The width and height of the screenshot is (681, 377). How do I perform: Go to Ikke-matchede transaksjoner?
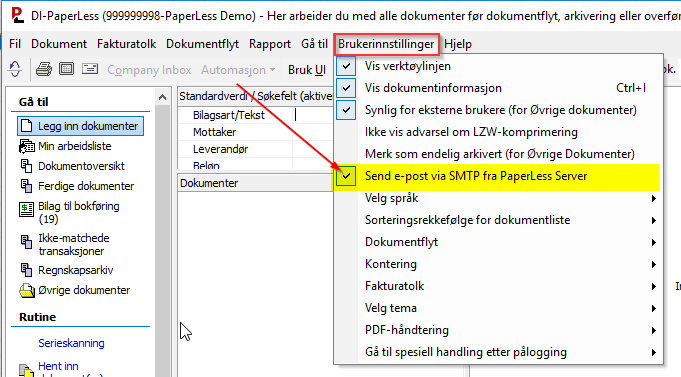click(74, 245)
